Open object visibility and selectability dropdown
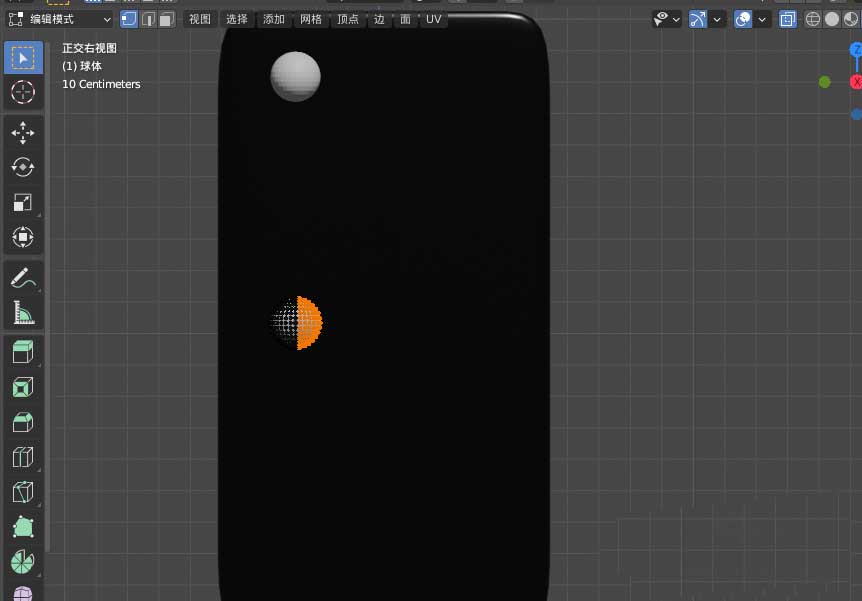Image resolution: width=862 pixels, height=601 pixels. 666,19
